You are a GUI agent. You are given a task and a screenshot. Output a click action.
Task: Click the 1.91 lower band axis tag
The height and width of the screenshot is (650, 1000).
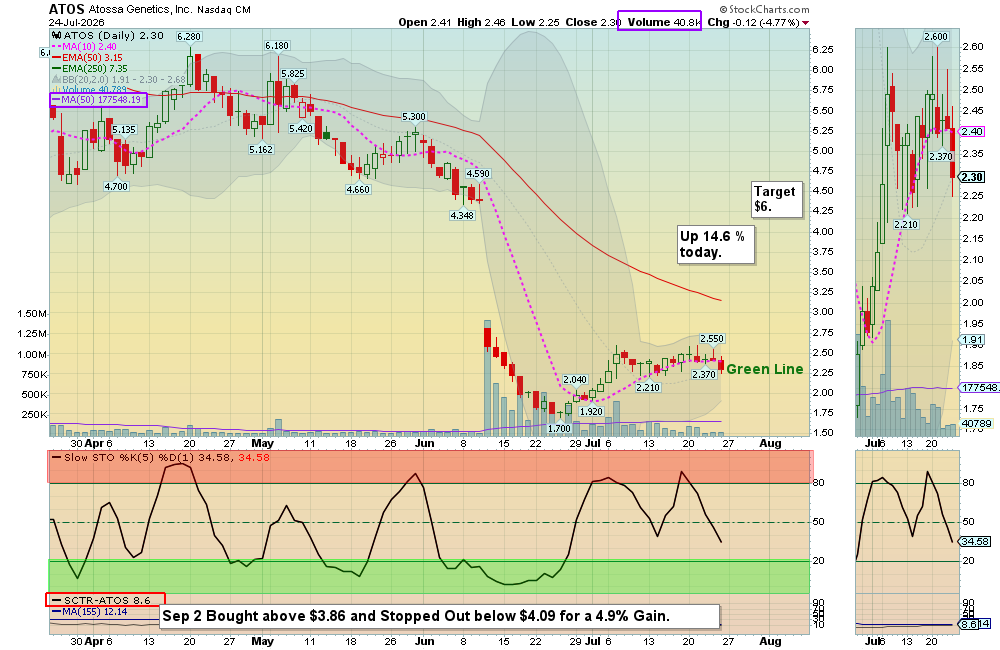tap(973, 340)
